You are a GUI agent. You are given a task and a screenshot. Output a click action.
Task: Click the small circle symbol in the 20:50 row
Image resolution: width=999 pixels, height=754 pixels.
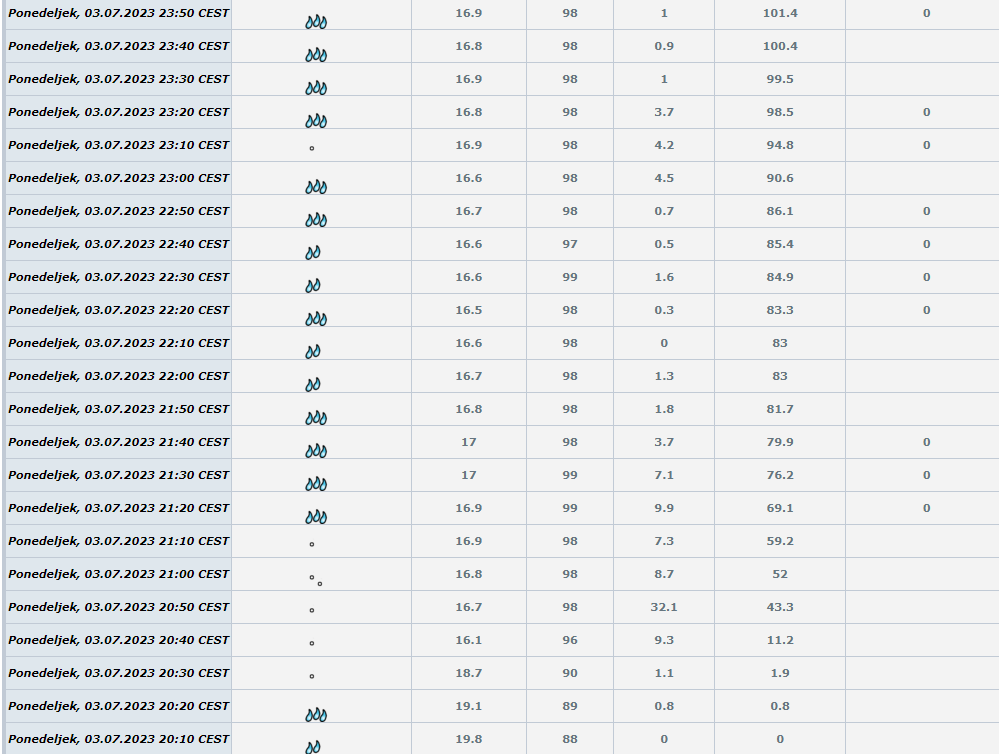coord(312,610)
